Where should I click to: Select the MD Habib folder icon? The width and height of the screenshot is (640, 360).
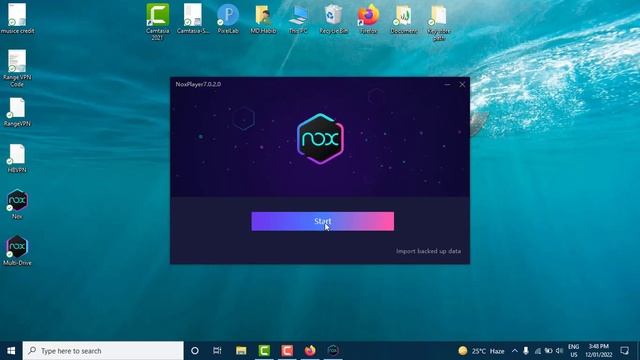coord(263,19)
